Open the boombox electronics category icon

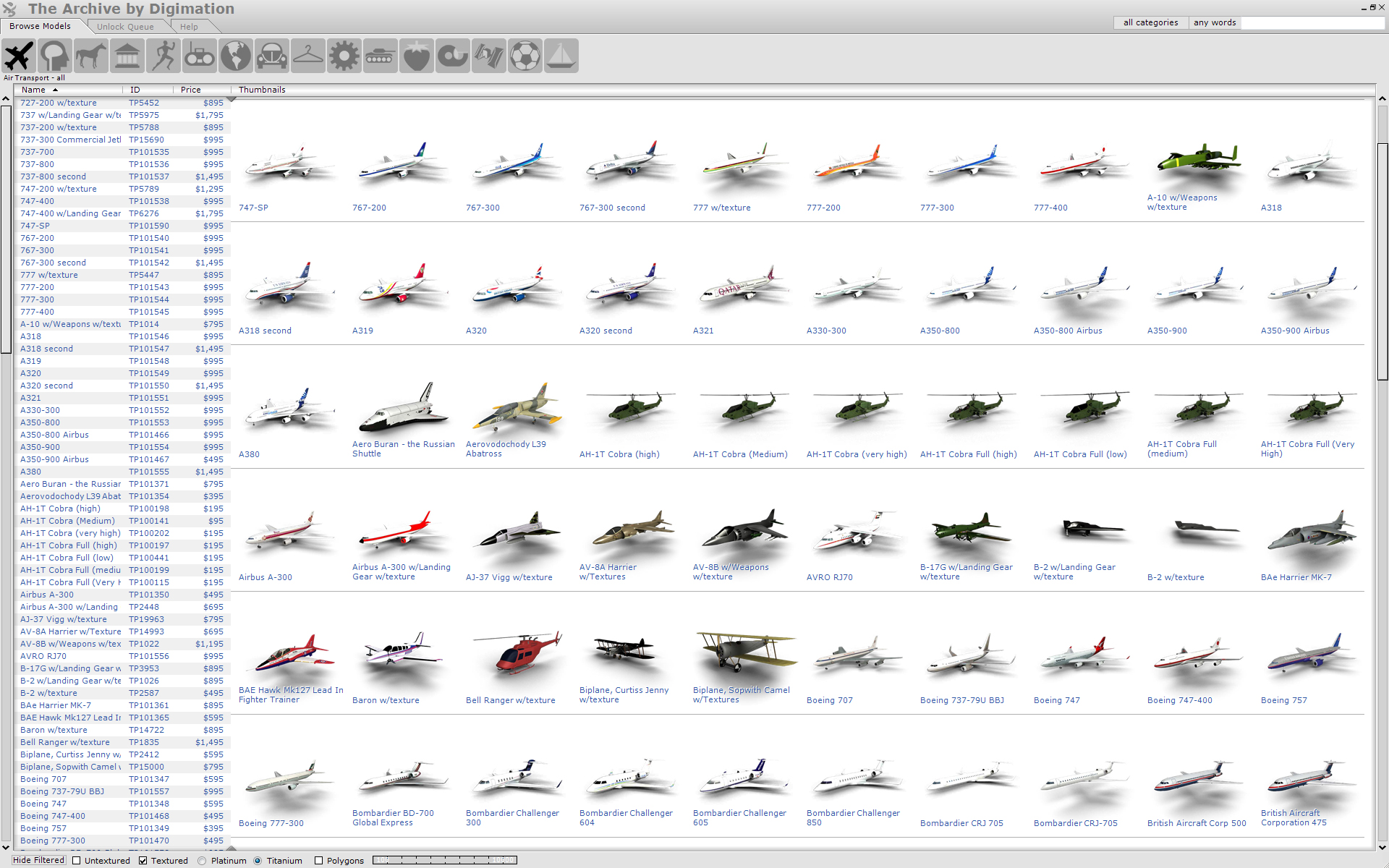199,56
